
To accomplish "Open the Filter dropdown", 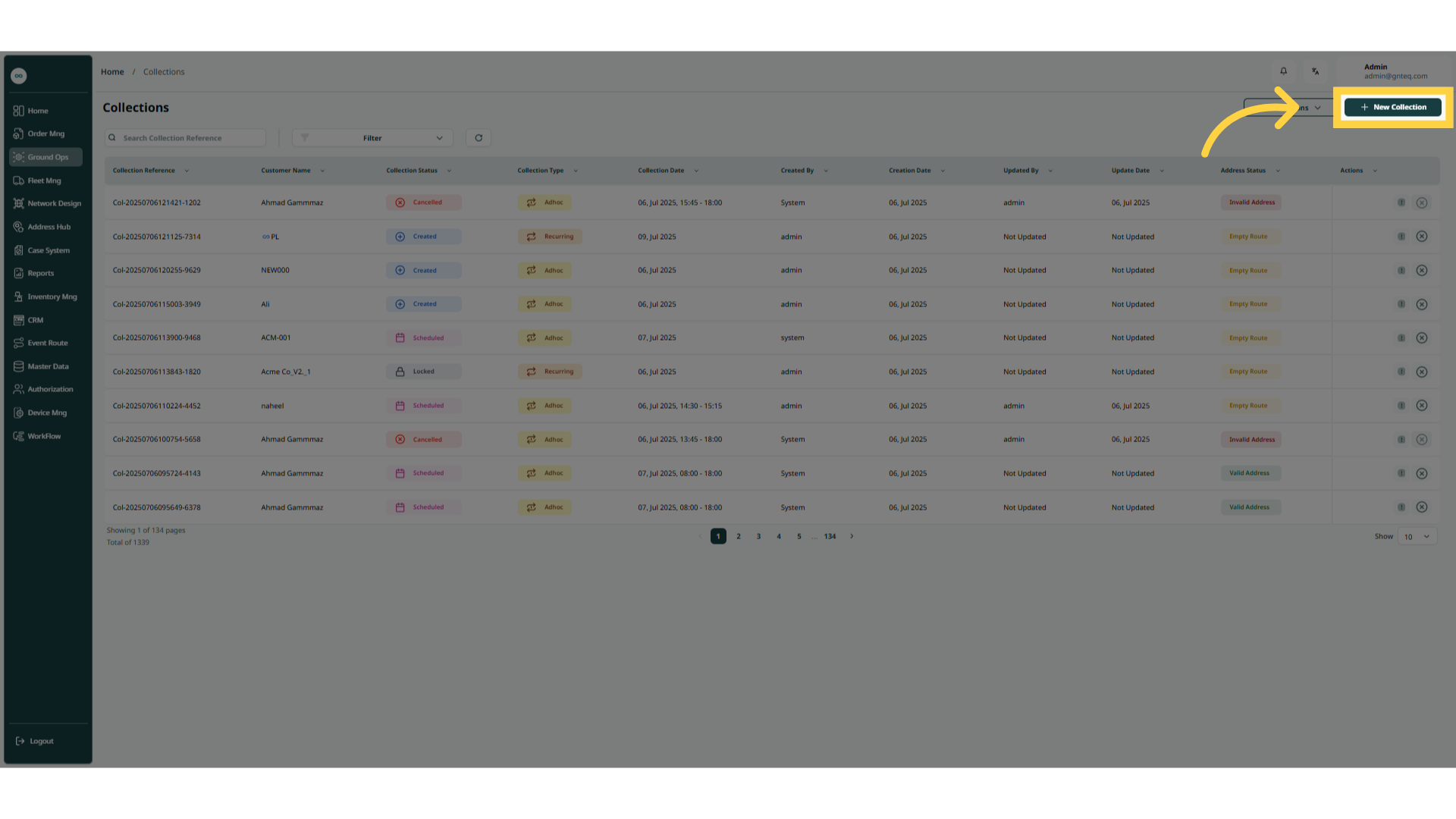I will click(x=372, y=138).
